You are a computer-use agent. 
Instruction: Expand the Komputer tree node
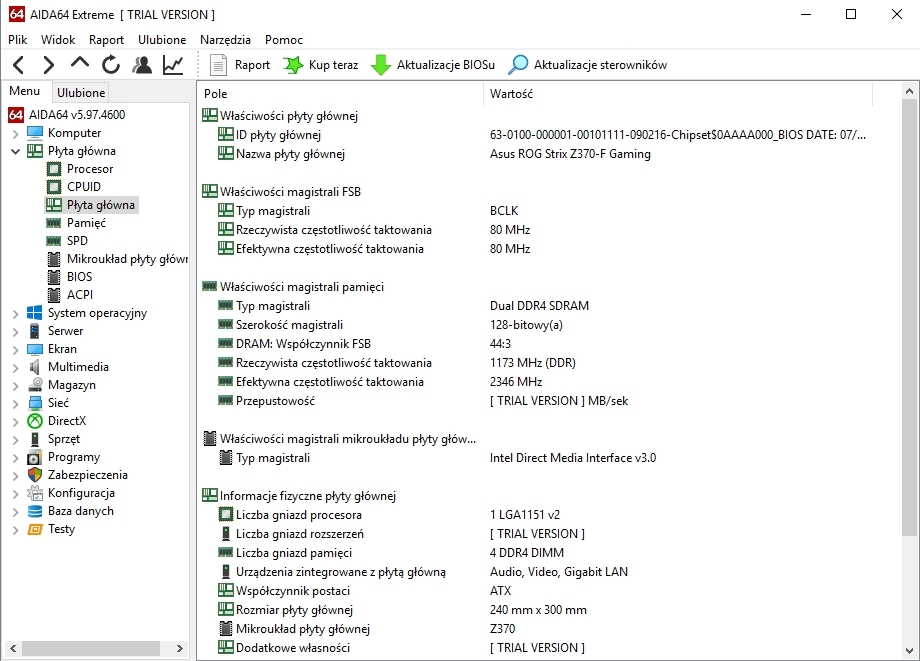click(x=15, y=134)
